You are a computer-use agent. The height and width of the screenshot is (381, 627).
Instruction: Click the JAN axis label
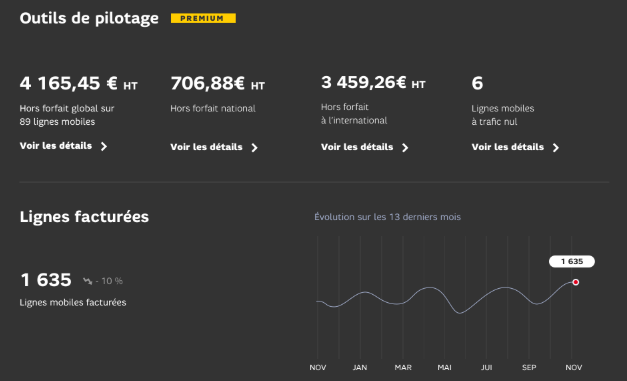[x=360, y=367]
